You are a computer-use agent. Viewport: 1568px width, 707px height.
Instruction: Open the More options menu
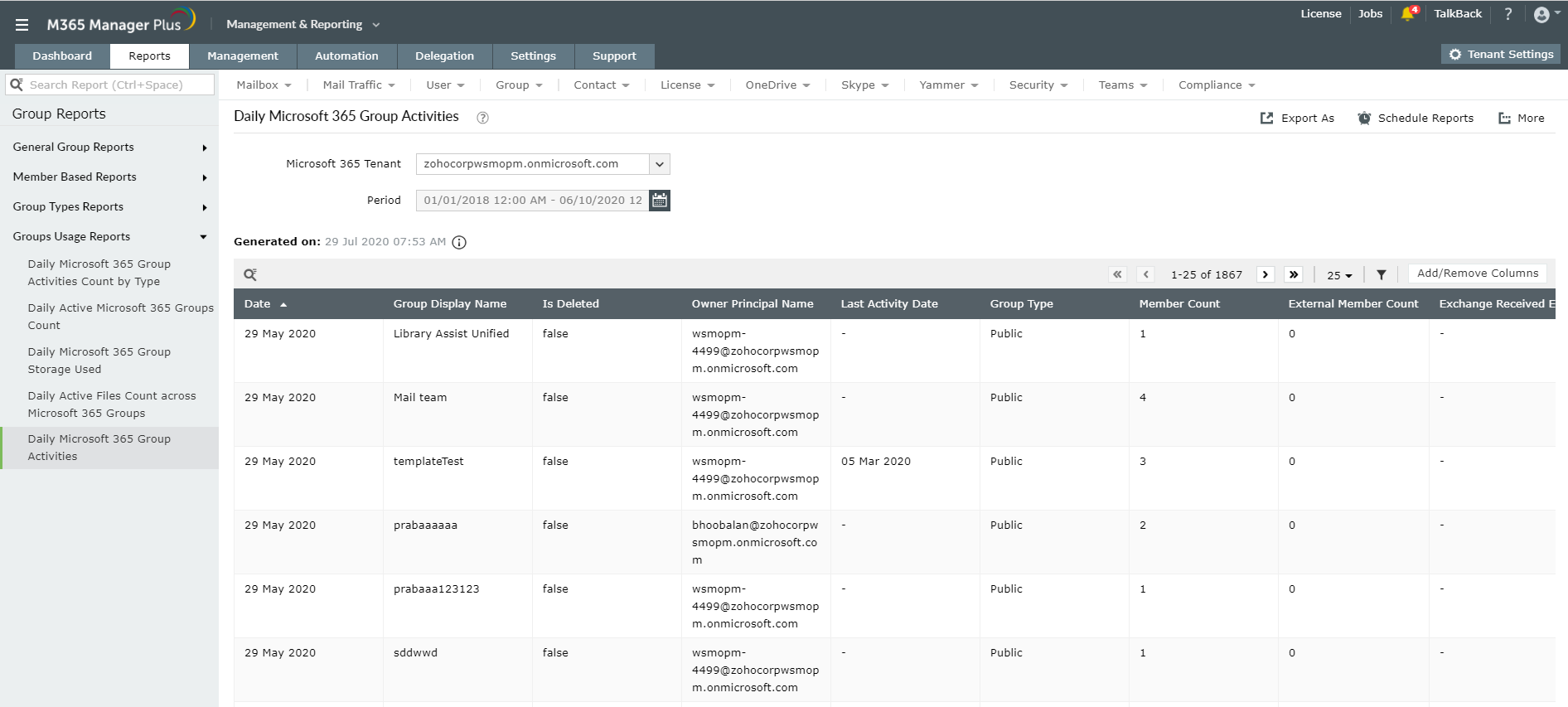point(1522,119)
